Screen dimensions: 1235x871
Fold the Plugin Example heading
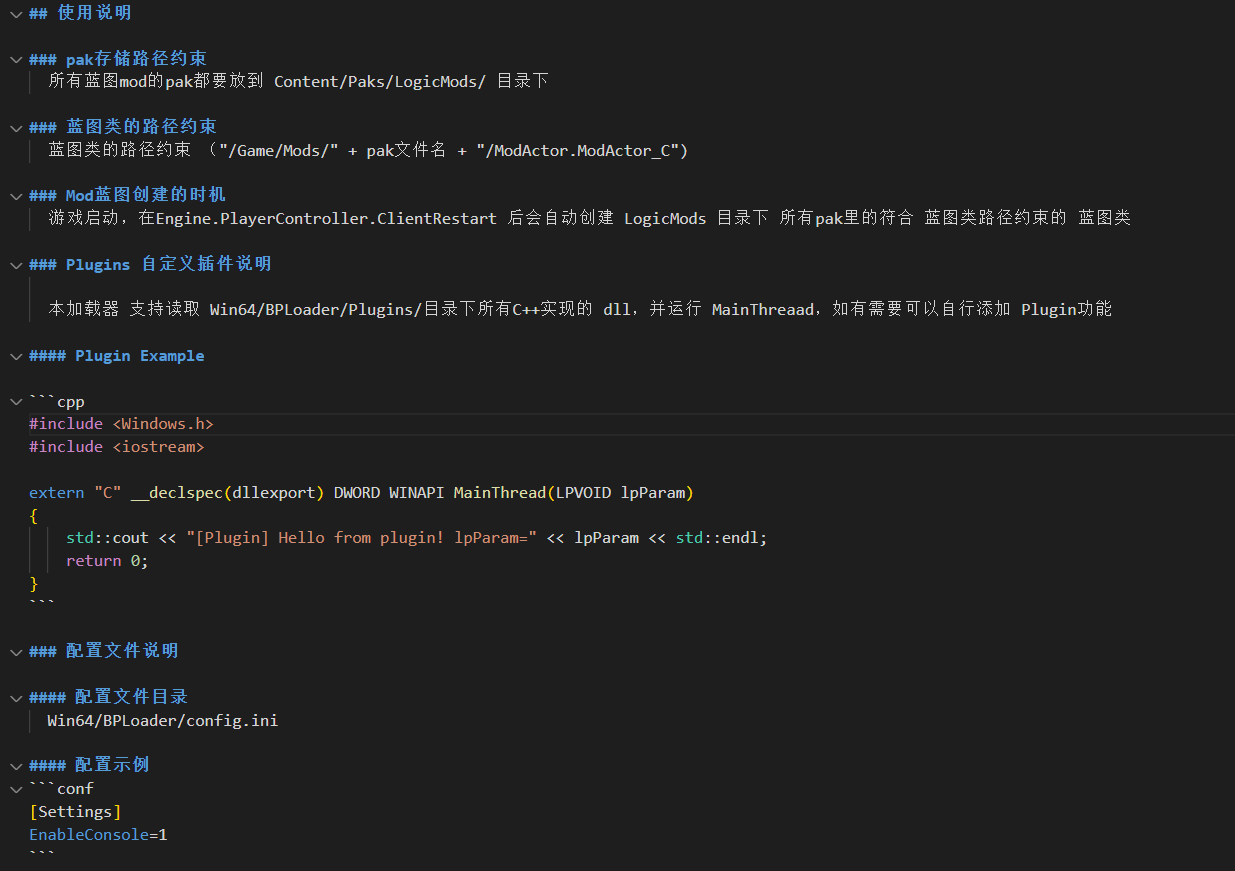click(x=15, y=356)
